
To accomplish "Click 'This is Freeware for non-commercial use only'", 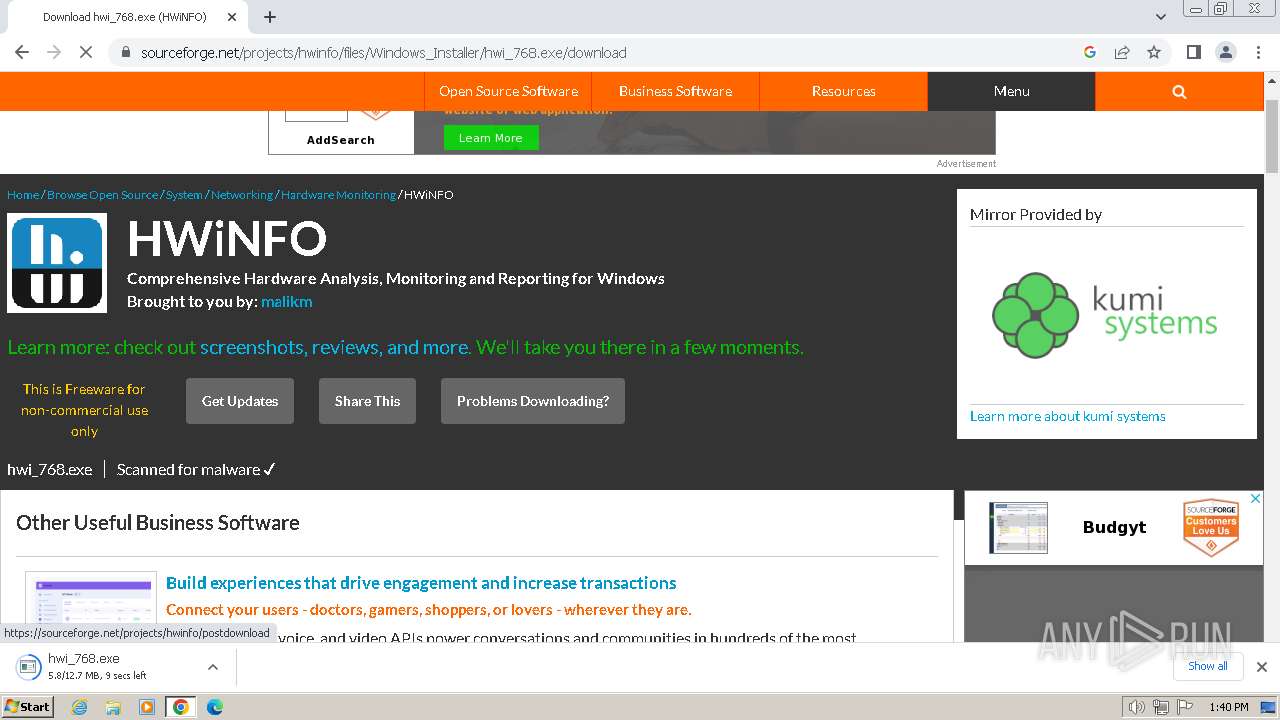I will (x=84, y=410).
